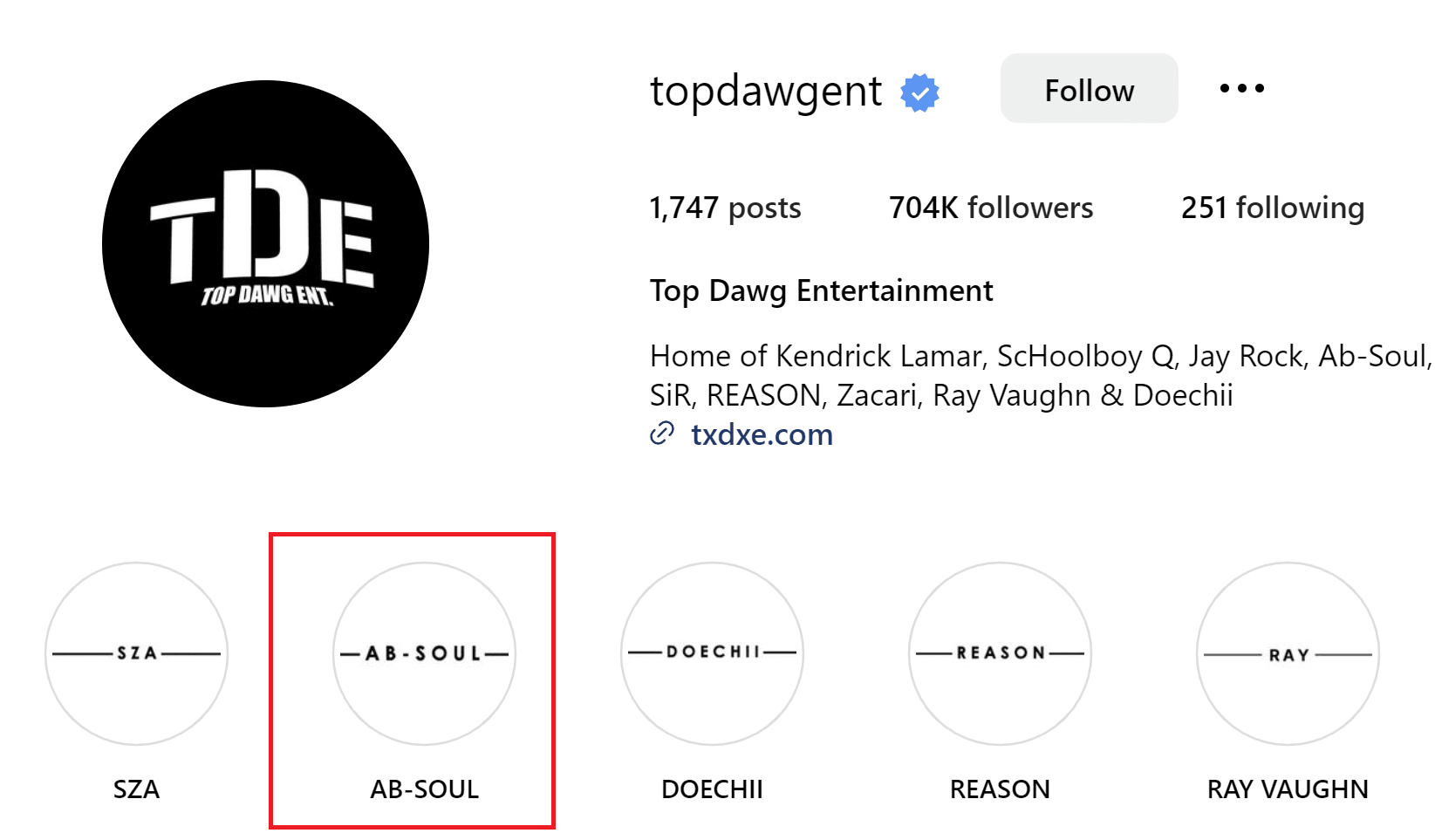The height and width of the screenshot is (840, 1435).
Task: Open the TDE profile picture
Action: click(265, 243)
